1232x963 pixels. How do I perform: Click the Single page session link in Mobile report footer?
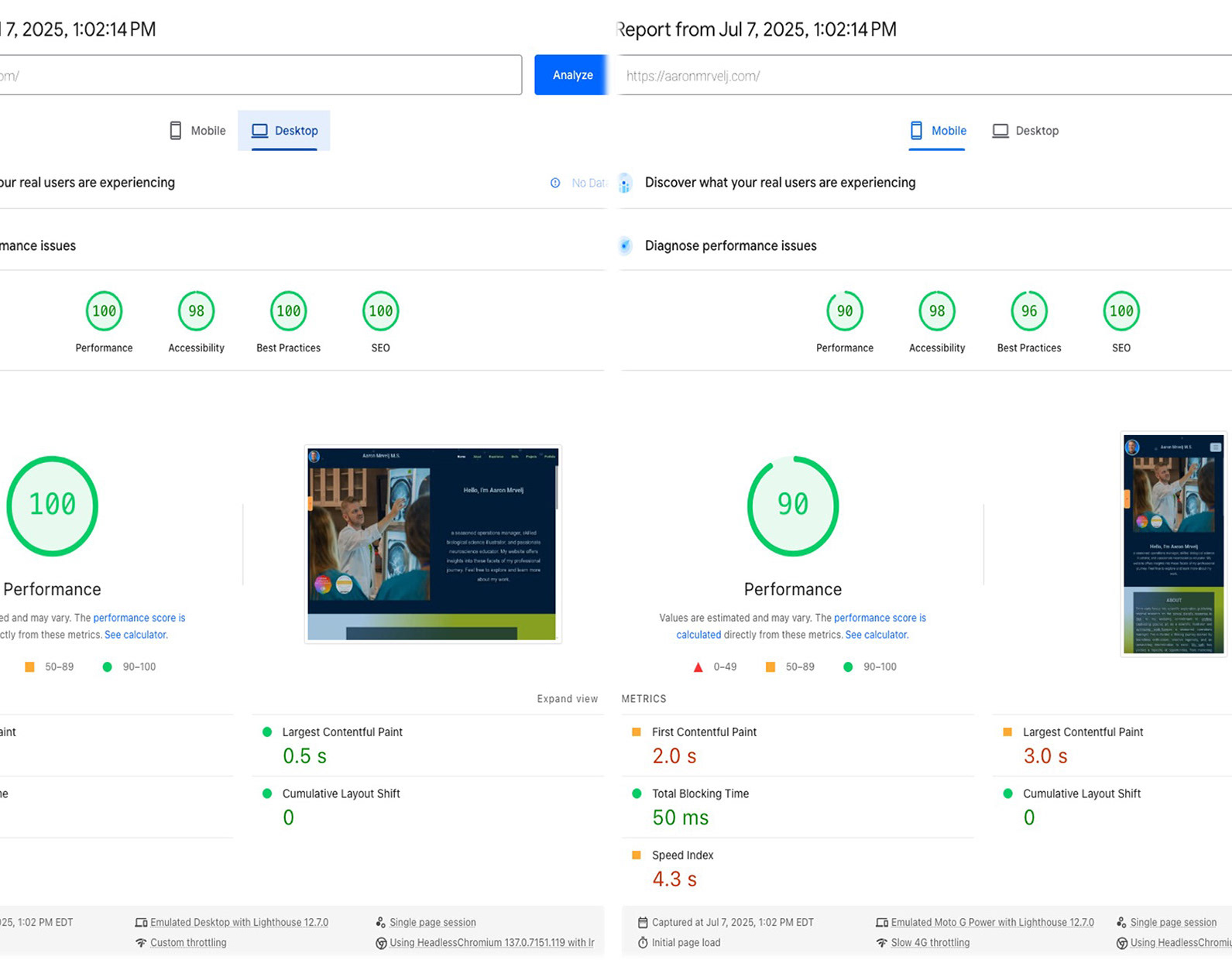[x=1173, y=923]
